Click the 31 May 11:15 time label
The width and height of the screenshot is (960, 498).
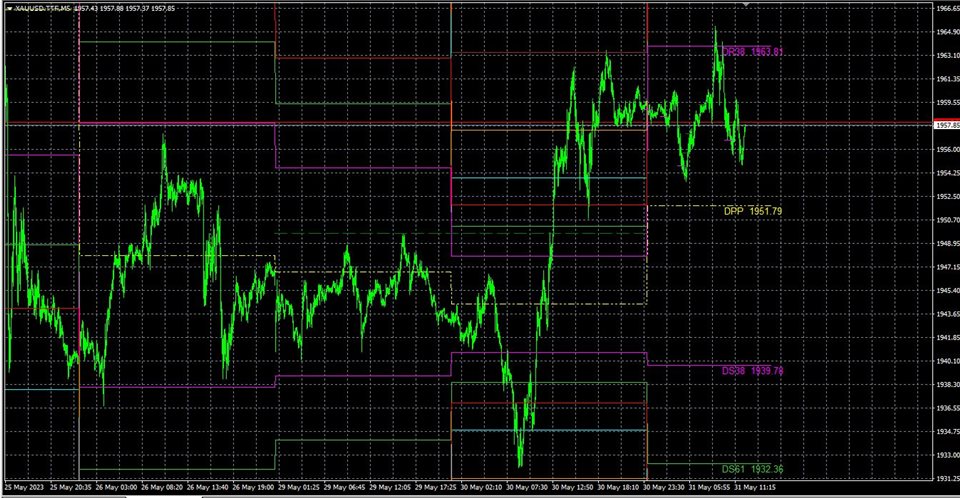point(755,488)
